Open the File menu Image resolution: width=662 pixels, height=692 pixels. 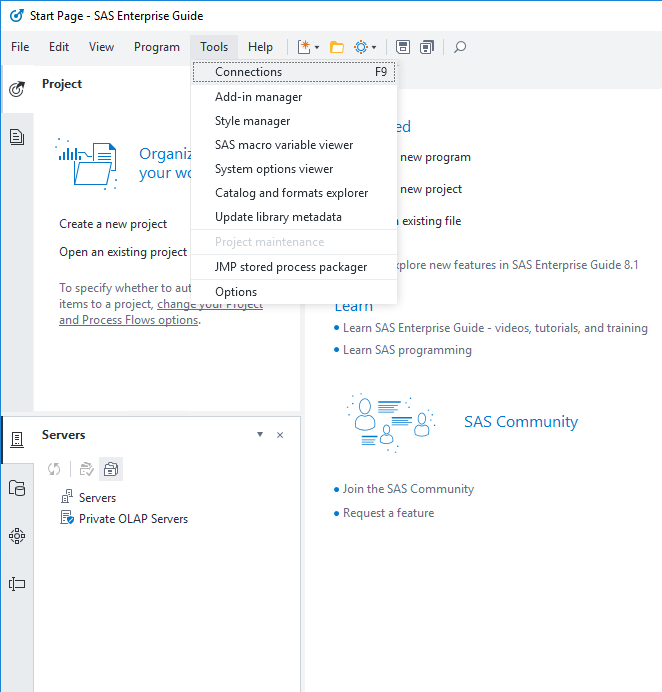tap(20, 47)
